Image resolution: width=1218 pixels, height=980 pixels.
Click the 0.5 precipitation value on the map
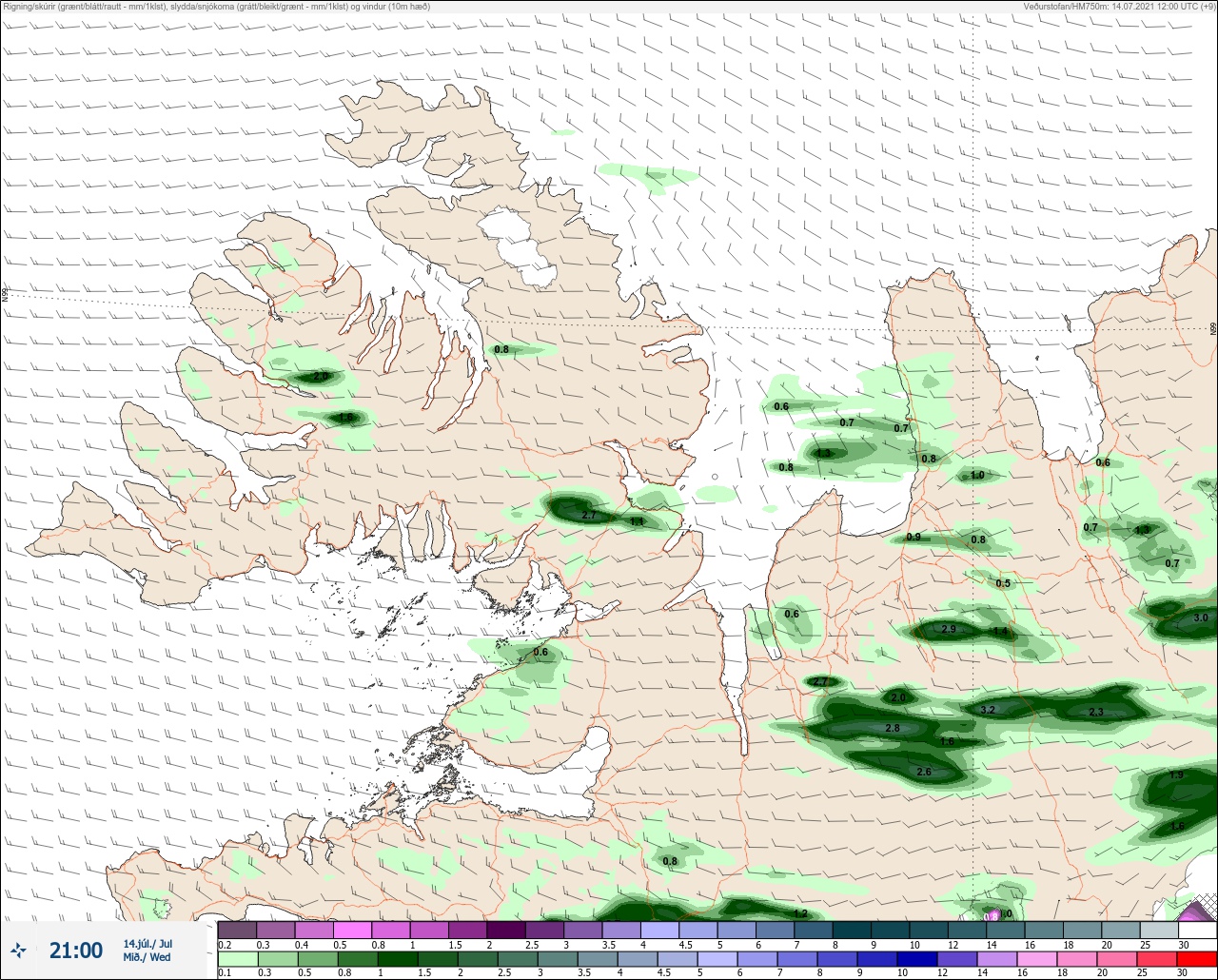coord(1003,583)
